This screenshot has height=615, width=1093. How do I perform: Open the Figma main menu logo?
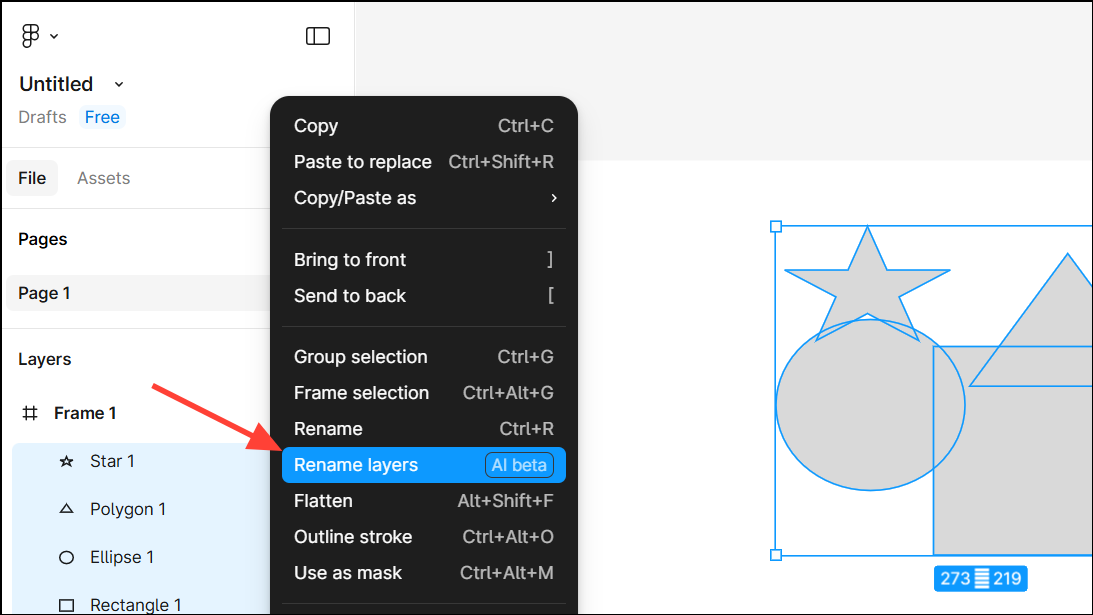point(31,36)
